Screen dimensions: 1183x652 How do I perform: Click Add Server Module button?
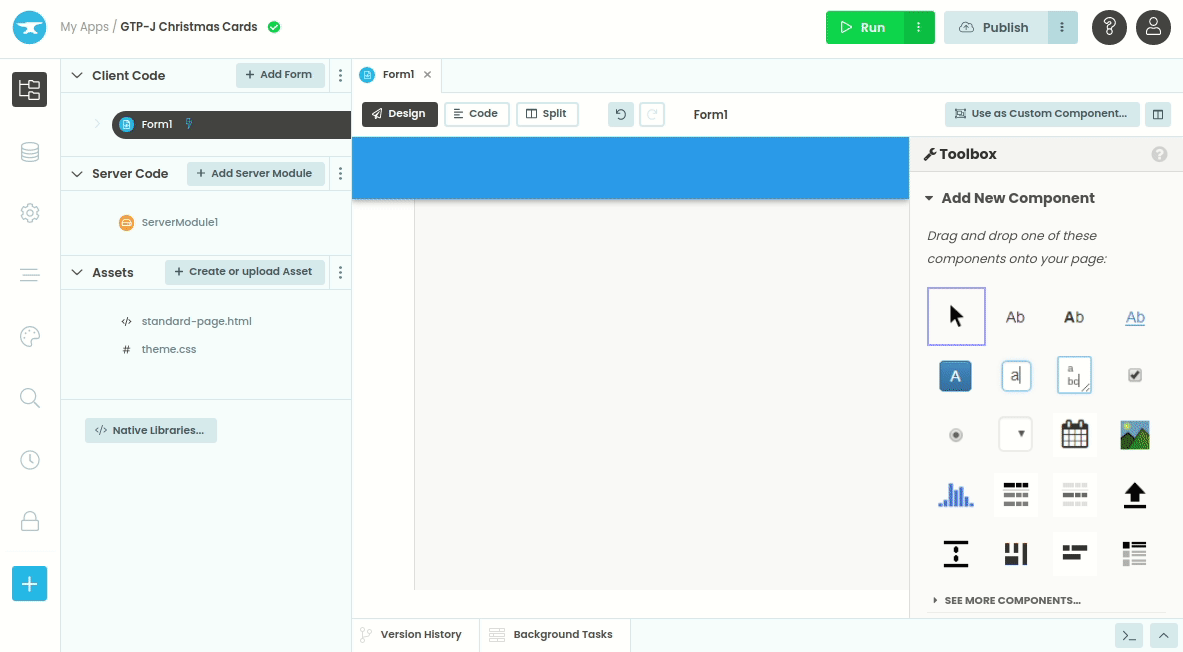coord(255,174)
